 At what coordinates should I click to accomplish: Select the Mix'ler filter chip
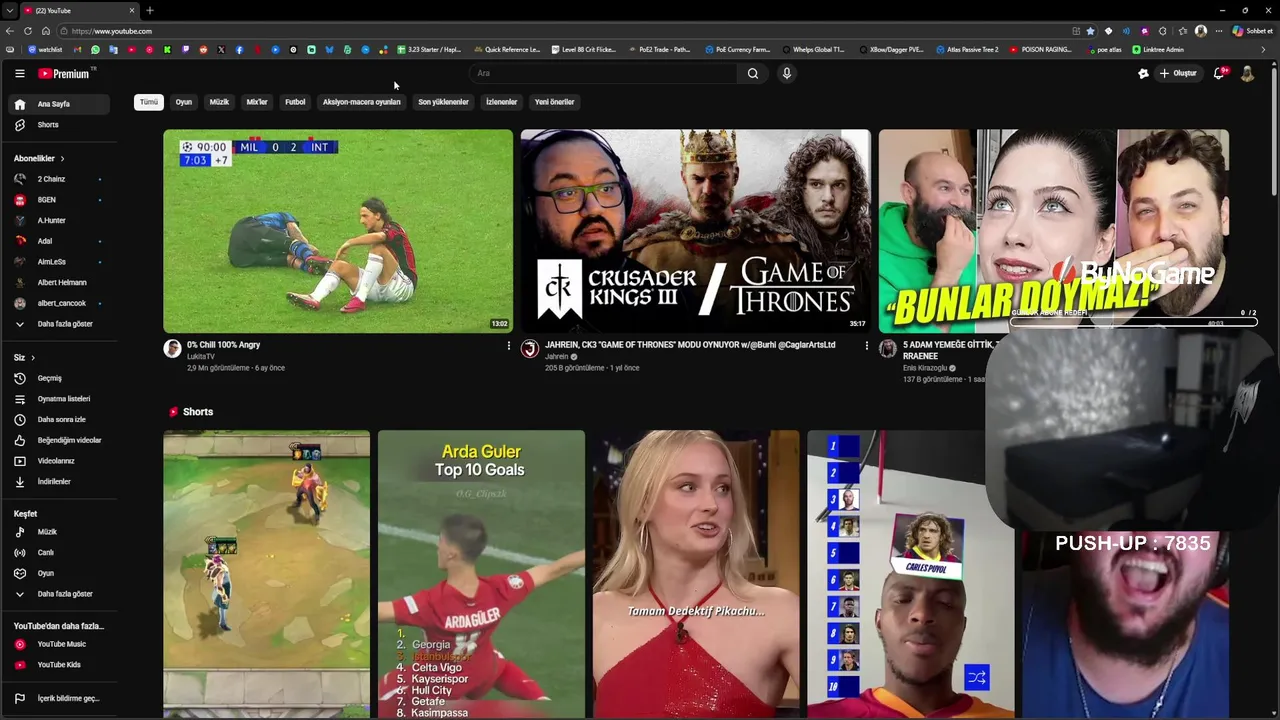coord(257,102)
